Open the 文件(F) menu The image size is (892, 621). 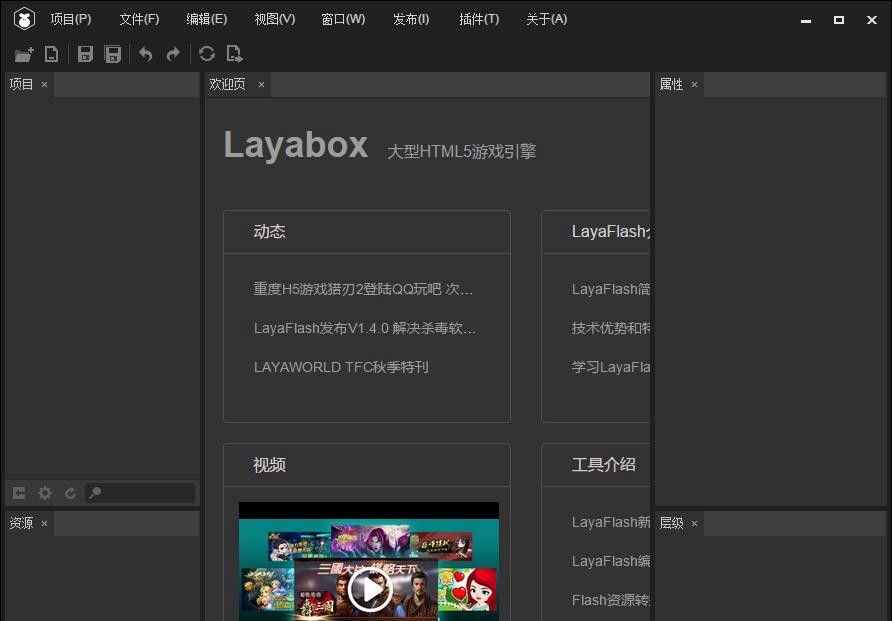pos(139,19)
